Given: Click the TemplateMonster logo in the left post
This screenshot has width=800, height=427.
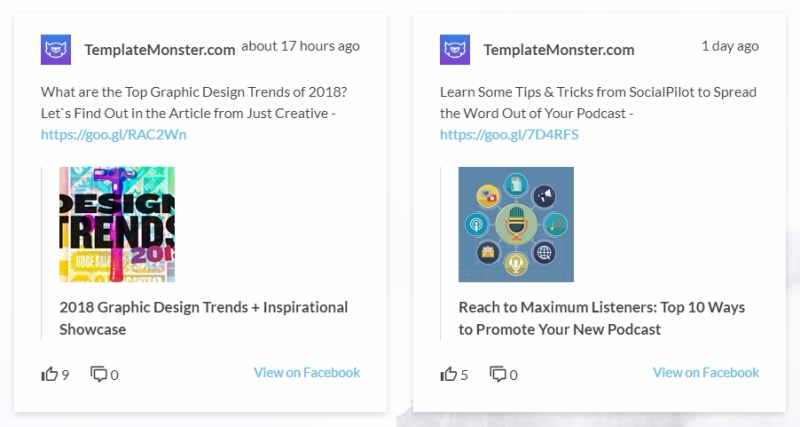Looking at the screenshot, I should pos(56,49).
